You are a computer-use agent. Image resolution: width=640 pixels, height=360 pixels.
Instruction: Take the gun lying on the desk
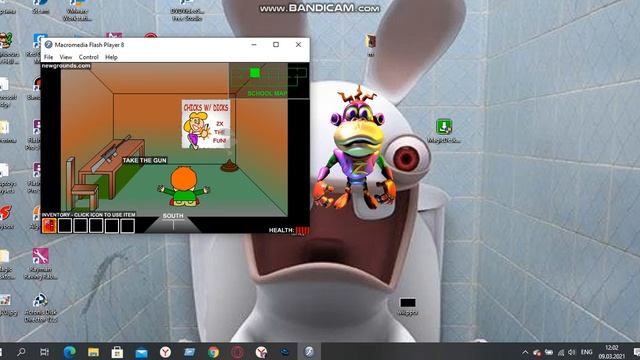coord(111,153)
